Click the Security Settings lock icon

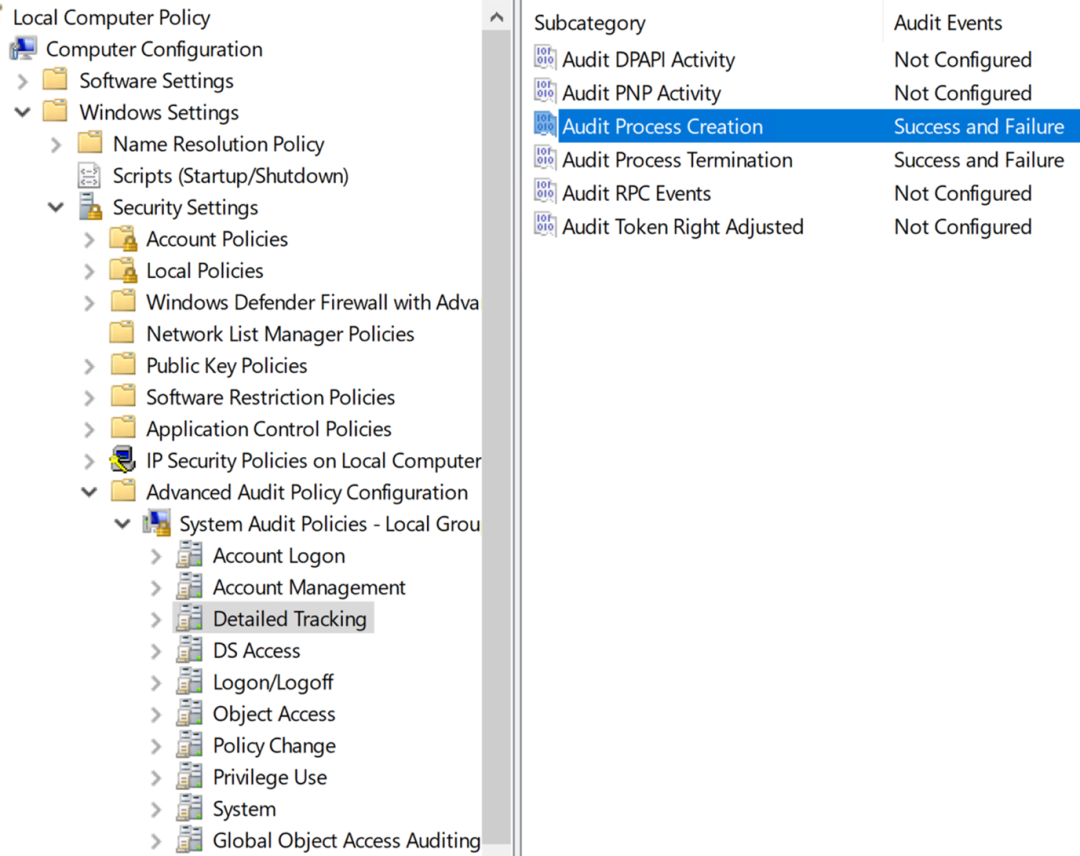pyautogui.click(x=90, y=207)
